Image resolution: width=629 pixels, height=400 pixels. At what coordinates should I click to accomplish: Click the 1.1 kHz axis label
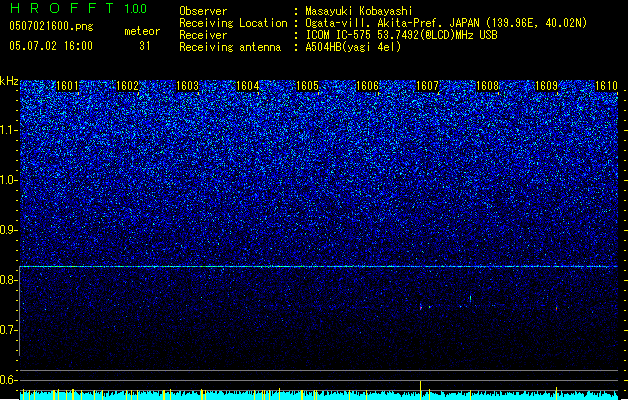8,130
